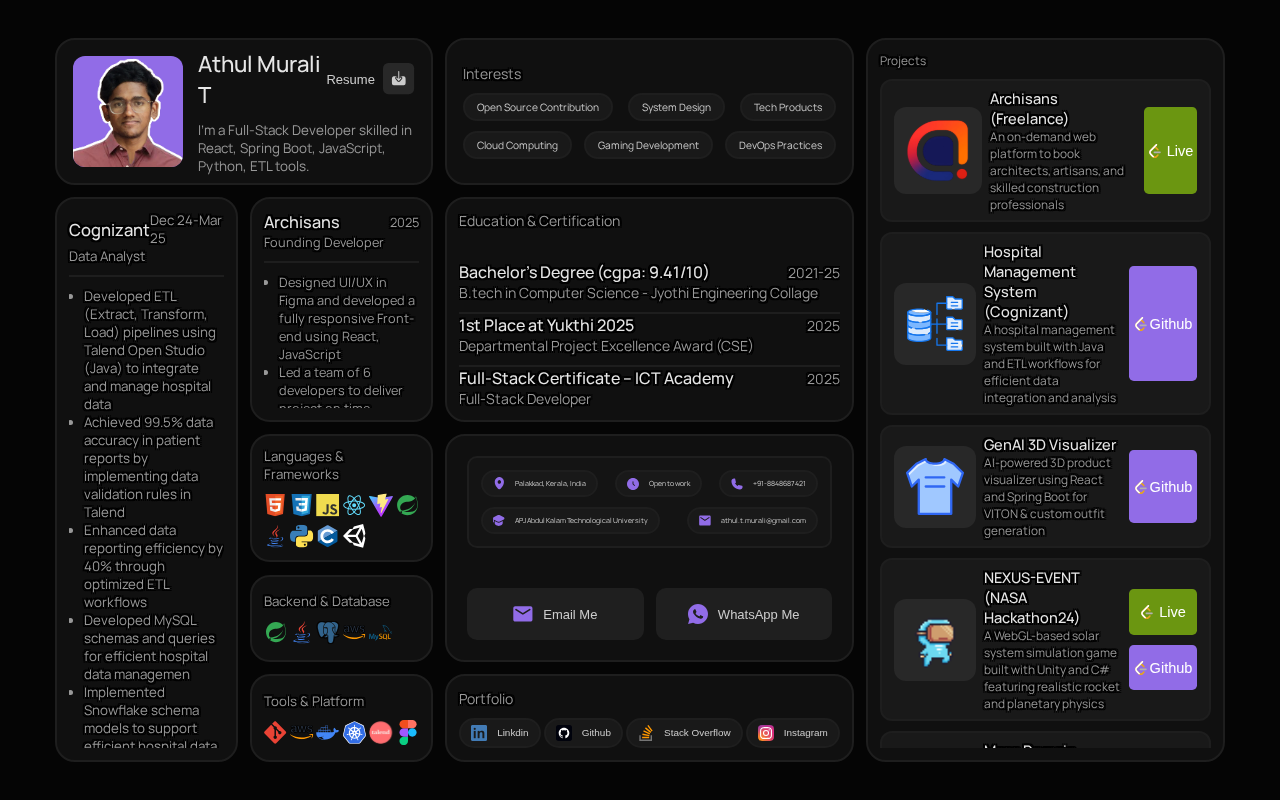The width and height of the screenshot is (1280, 800).
Task: Click the WhatsApp Me button
Action: 744,614
